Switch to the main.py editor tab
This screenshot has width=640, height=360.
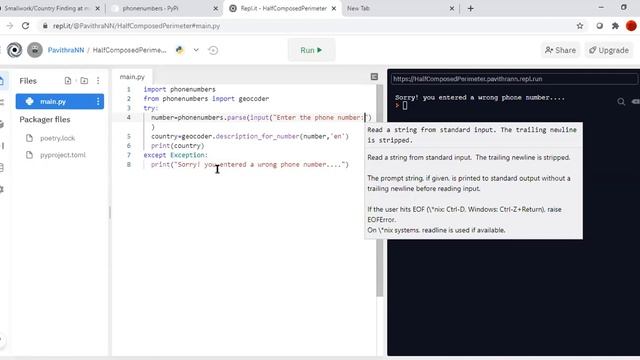pyautogui.click(x=132, y=76)
